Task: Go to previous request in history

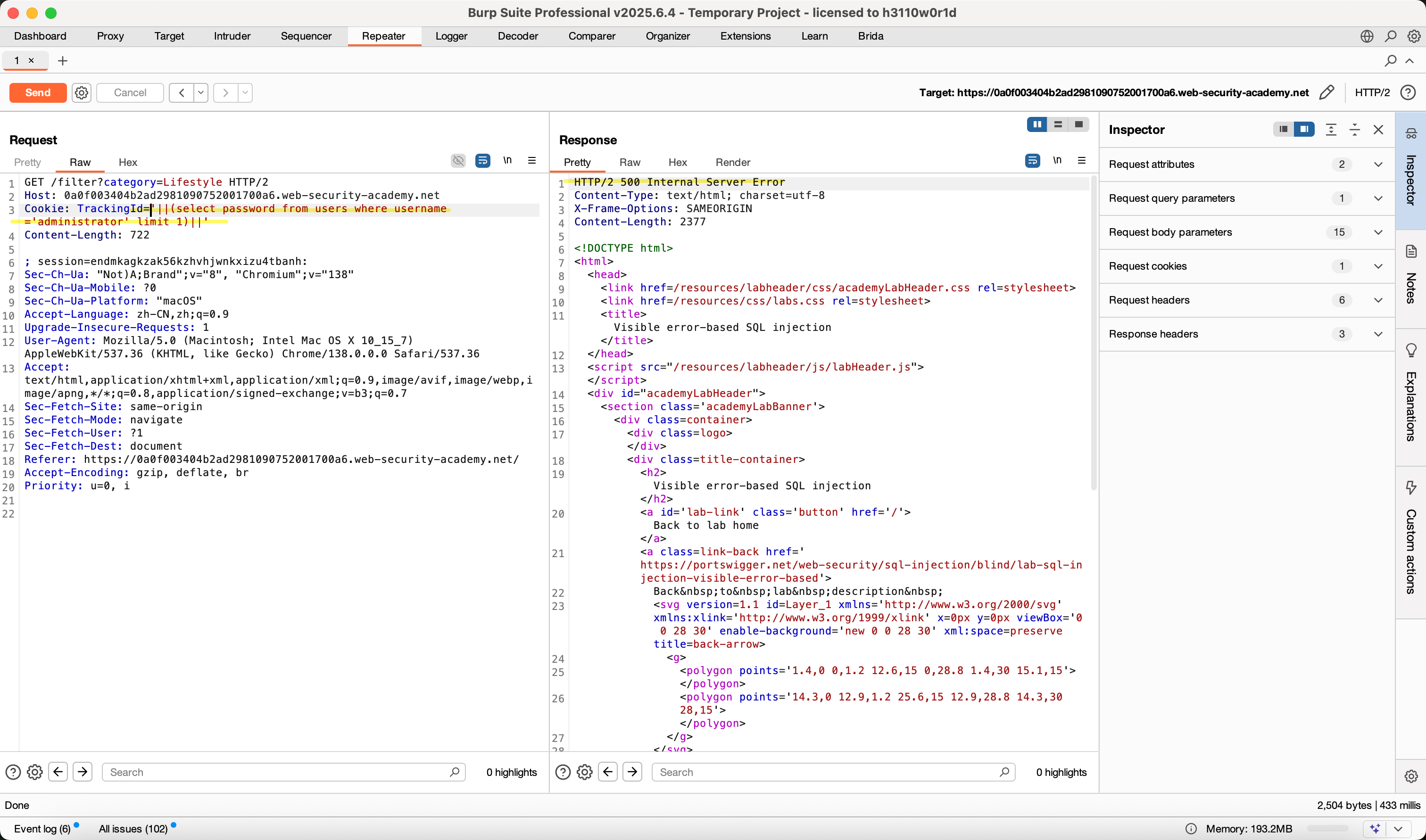Action: tap(181, 92)
